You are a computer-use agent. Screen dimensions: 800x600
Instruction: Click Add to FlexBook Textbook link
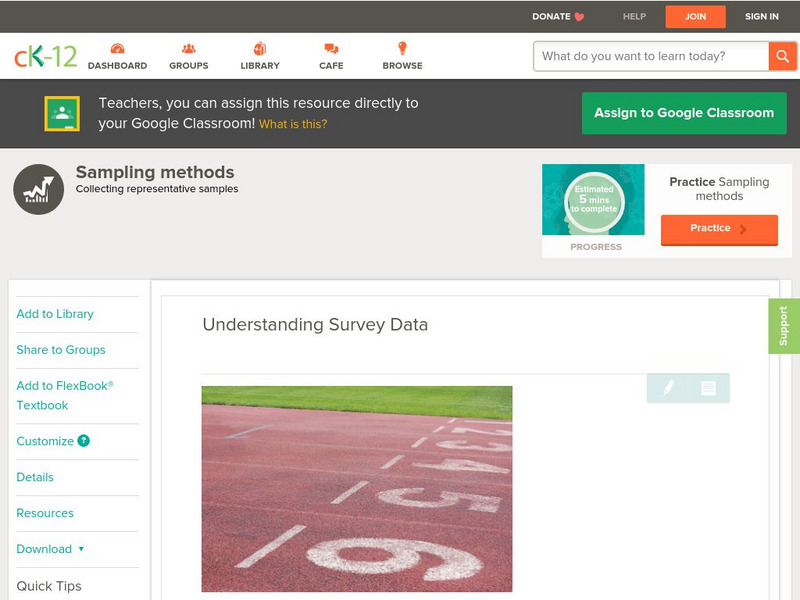coord(65,395)
